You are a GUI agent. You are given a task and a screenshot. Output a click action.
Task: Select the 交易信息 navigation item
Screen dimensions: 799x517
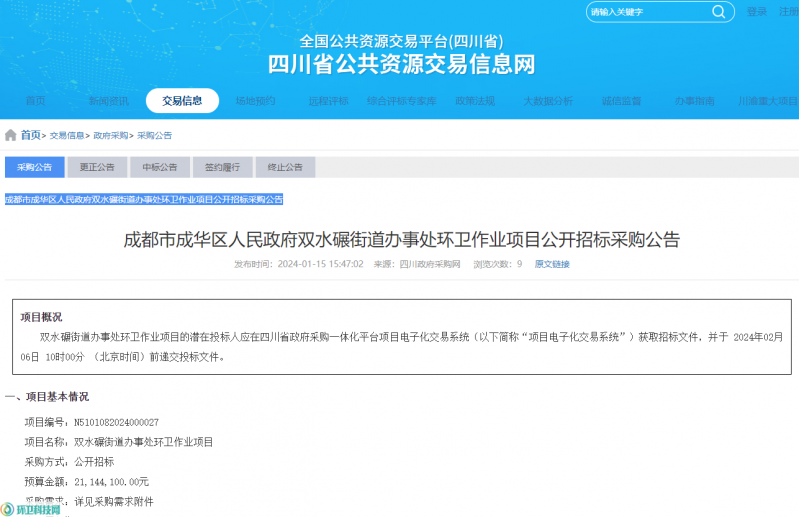182,101
